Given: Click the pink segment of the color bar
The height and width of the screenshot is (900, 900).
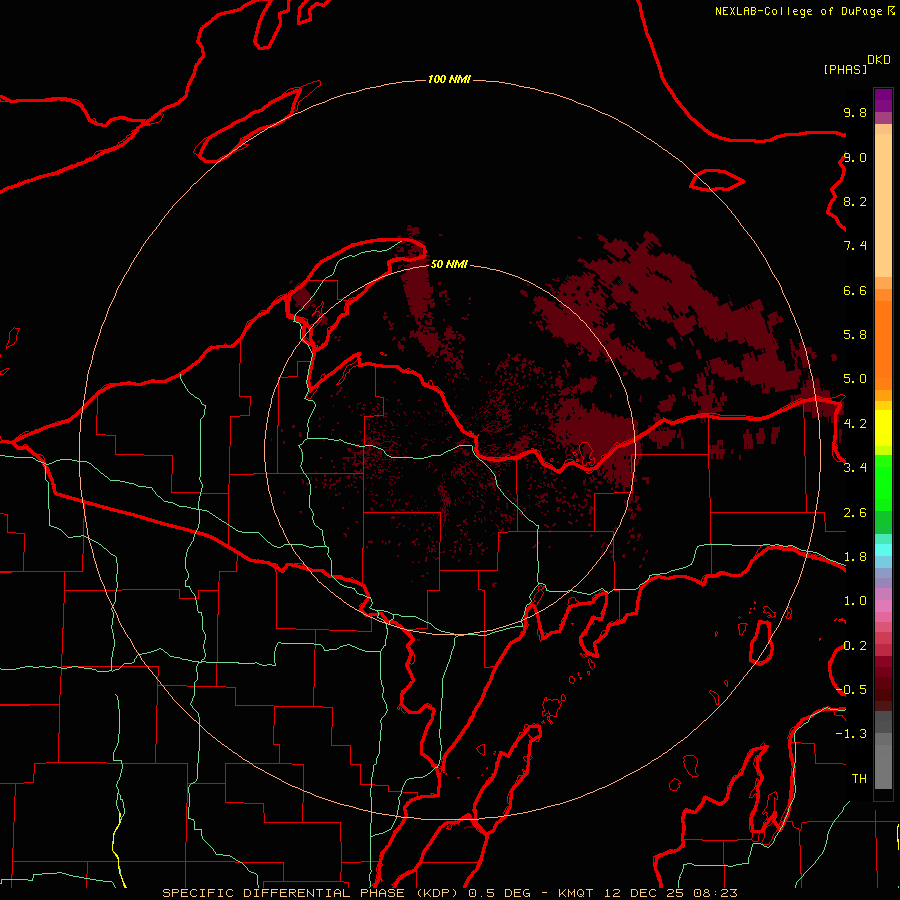Looking at the screenshot, I should click(x=883, y=606).
